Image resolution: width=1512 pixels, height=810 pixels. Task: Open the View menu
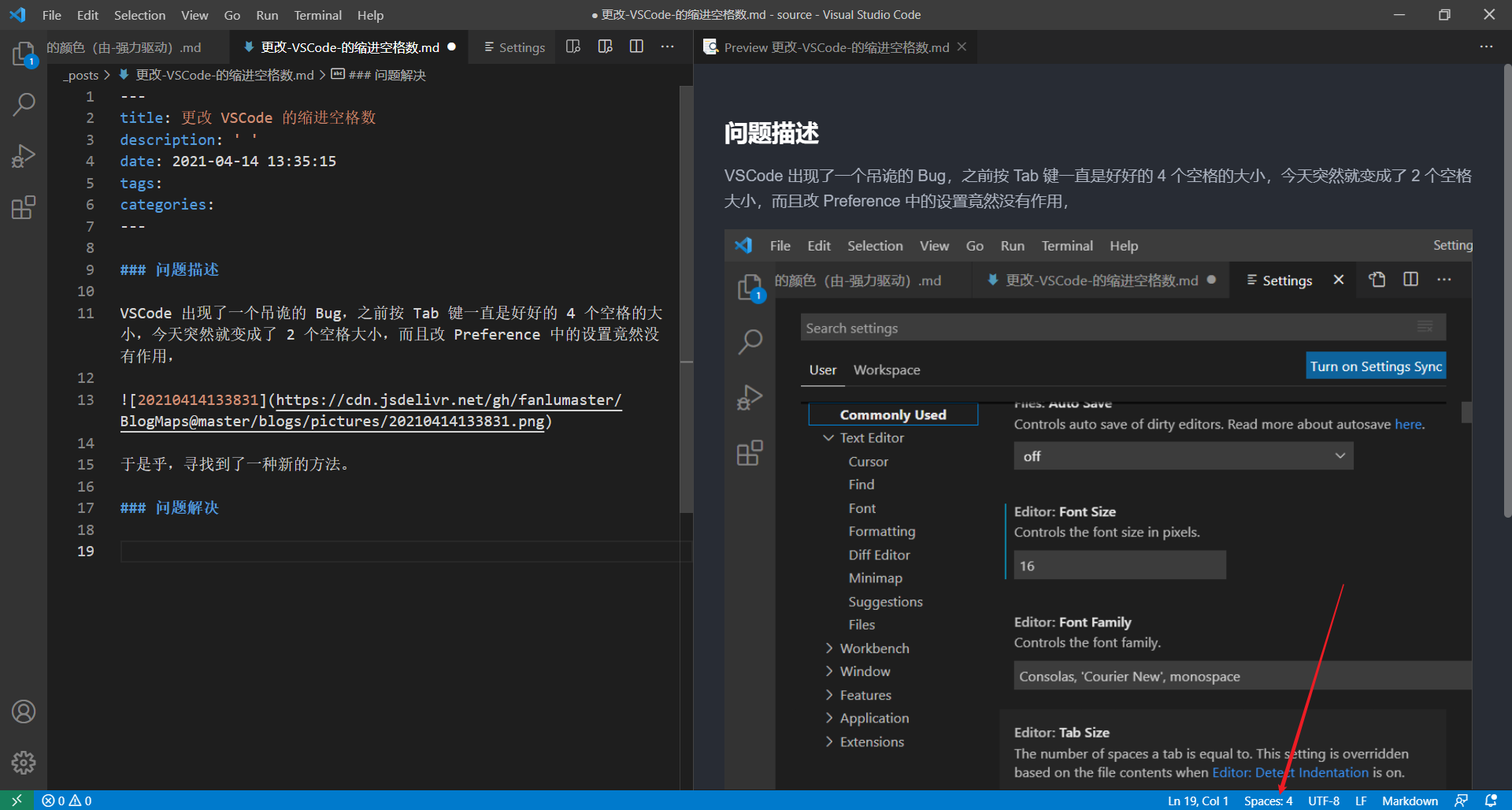tap(195, 15)
